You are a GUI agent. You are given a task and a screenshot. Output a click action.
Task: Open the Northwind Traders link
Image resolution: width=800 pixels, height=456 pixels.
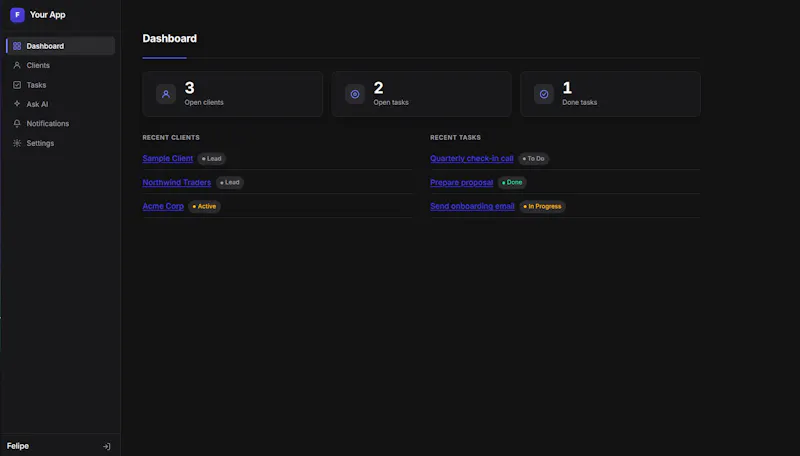[177, 183]
